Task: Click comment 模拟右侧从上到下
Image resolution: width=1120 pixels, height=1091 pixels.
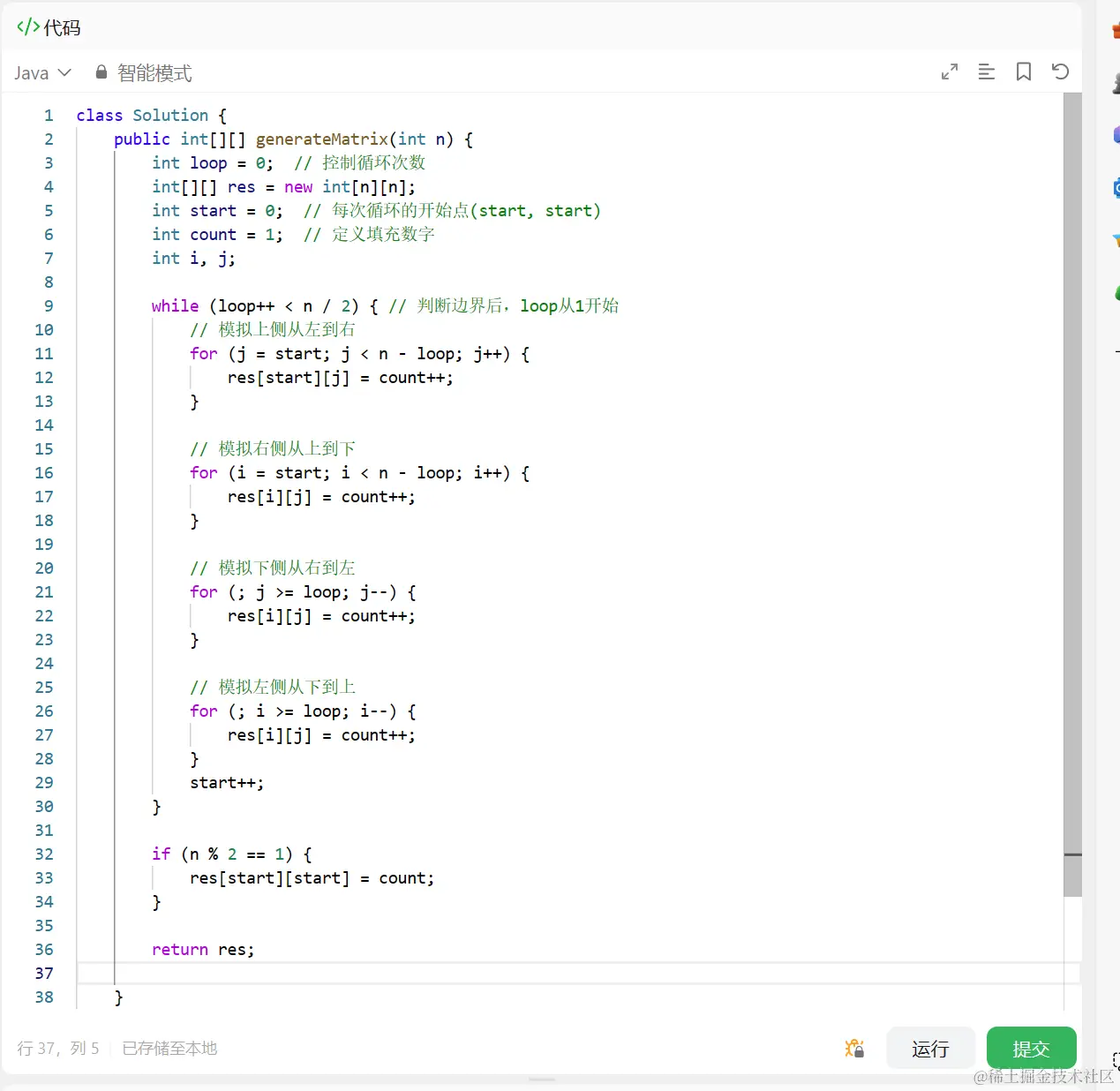Action: (x=287, y=448)
